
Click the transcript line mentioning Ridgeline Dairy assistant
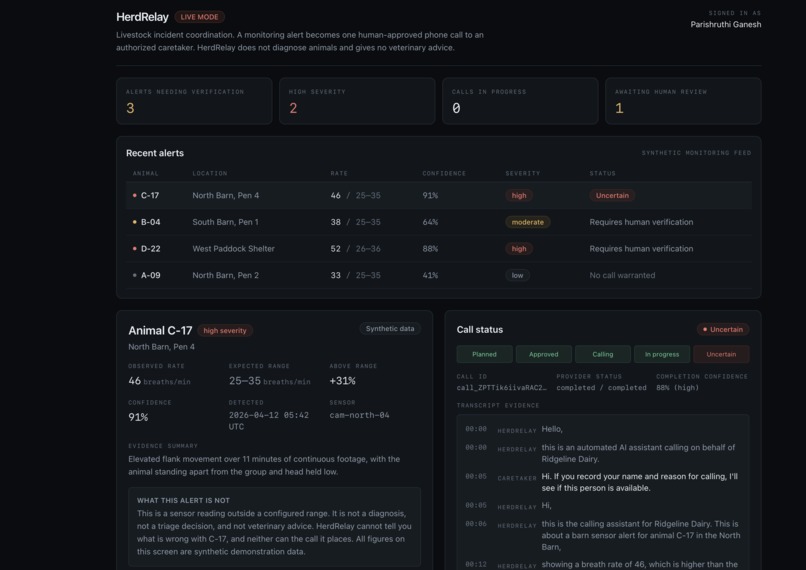[602, 536]
